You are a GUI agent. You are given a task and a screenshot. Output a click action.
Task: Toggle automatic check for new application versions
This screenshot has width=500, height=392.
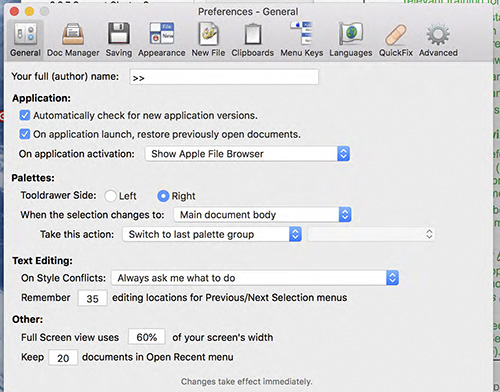point(25,115)
